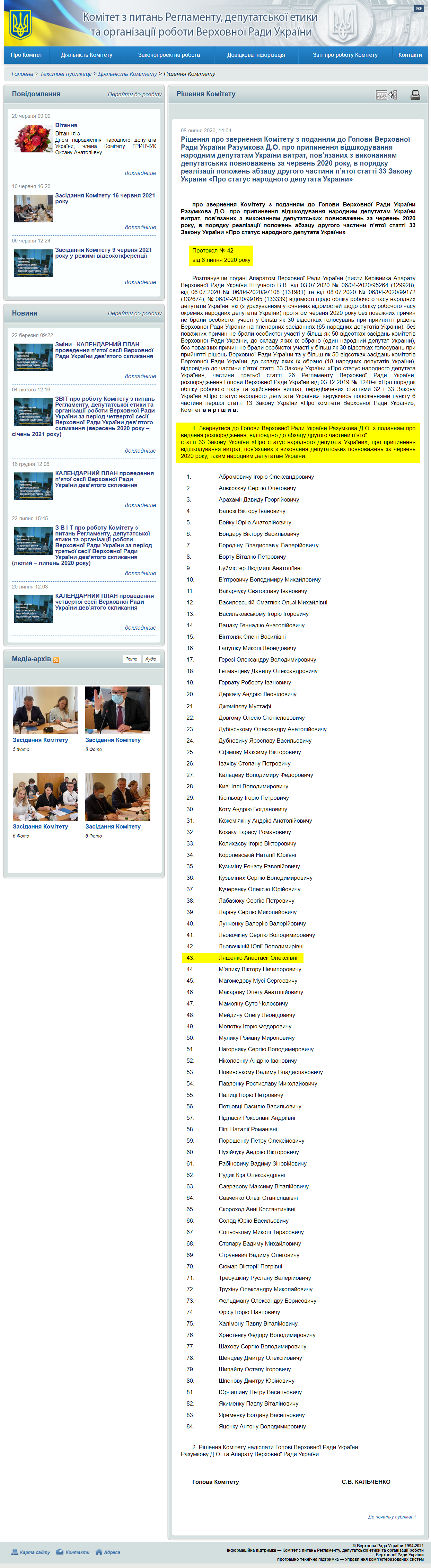The width and height of the screenshot is (431, 1568).
Task: Click list entry Порошенку Петру Олексійовичу
Action: [262, 1141]
